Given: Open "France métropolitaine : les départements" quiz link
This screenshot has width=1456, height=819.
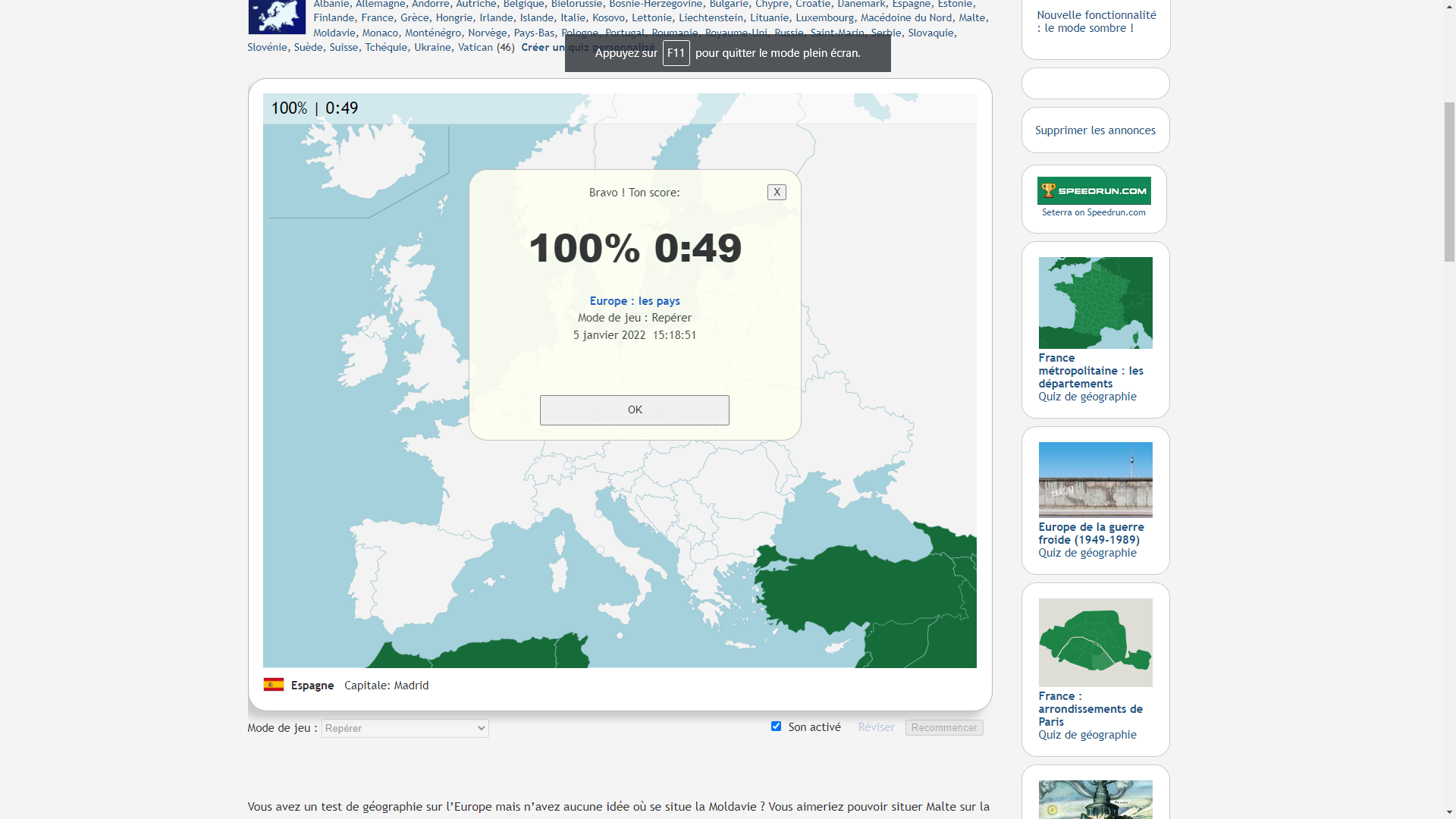Looking at the screenshot, I should (x=1091, y=371).
